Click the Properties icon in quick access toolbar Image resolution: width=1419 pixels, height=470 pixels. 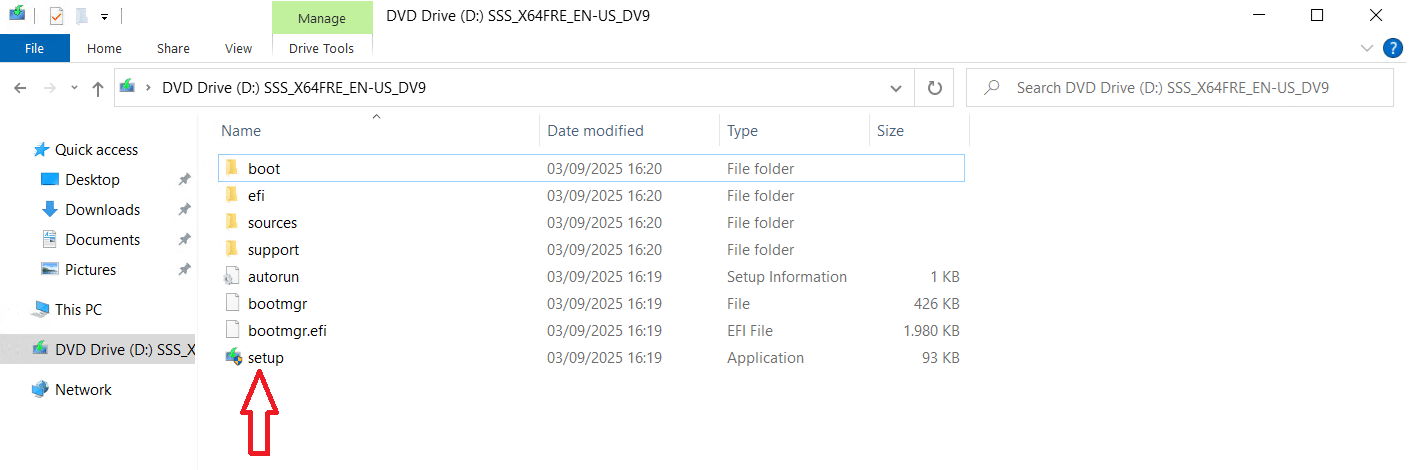pyautogui.click(x=57, y=16)
